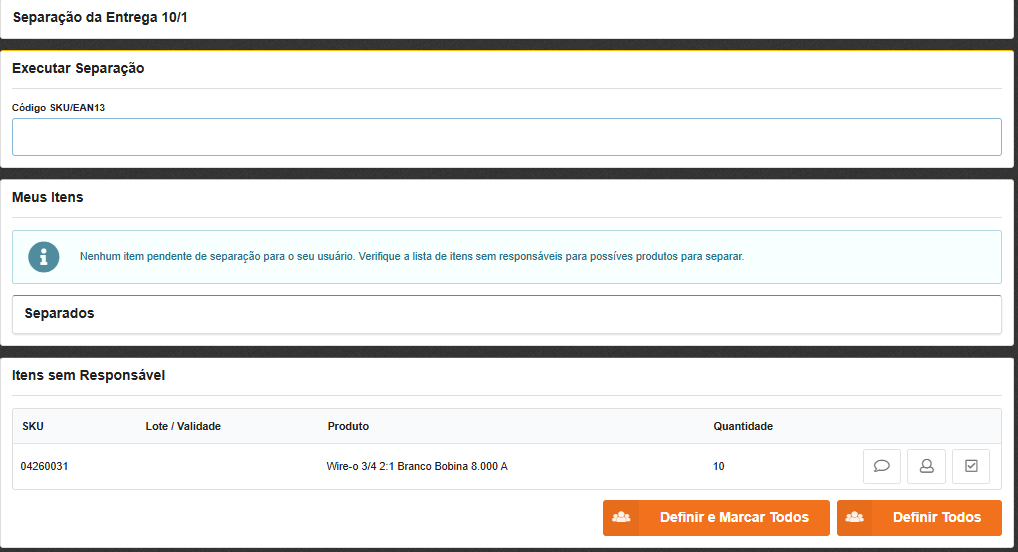Mark the Wire-o item with the checkbox icon
Viewport: 1018px width, 552px height.
pyautogui.click(x=971, y=466)
